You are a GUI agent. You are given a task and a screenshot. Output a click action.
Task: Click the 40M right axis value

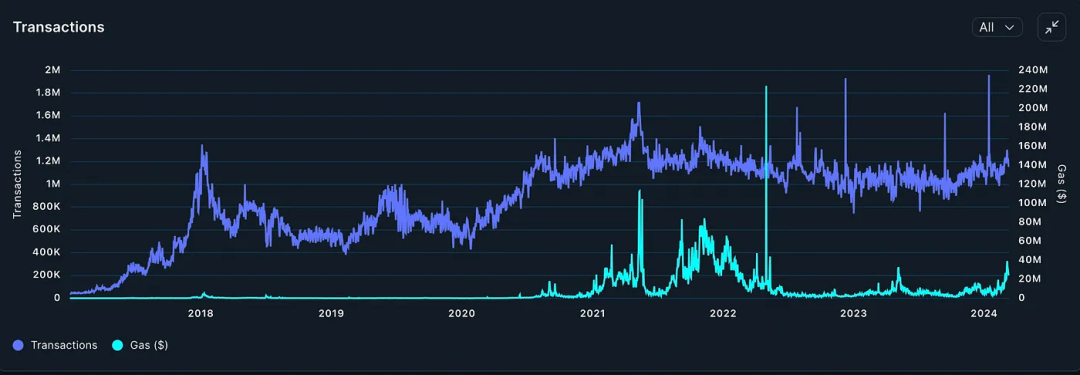(x=1030, y=260)
